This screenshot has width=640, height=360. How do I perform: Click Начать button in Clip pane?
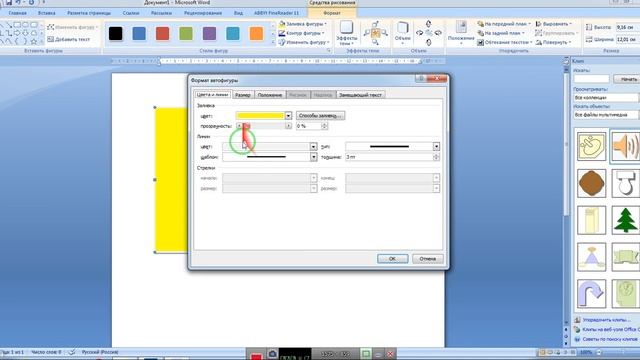(x=627, y=79)
